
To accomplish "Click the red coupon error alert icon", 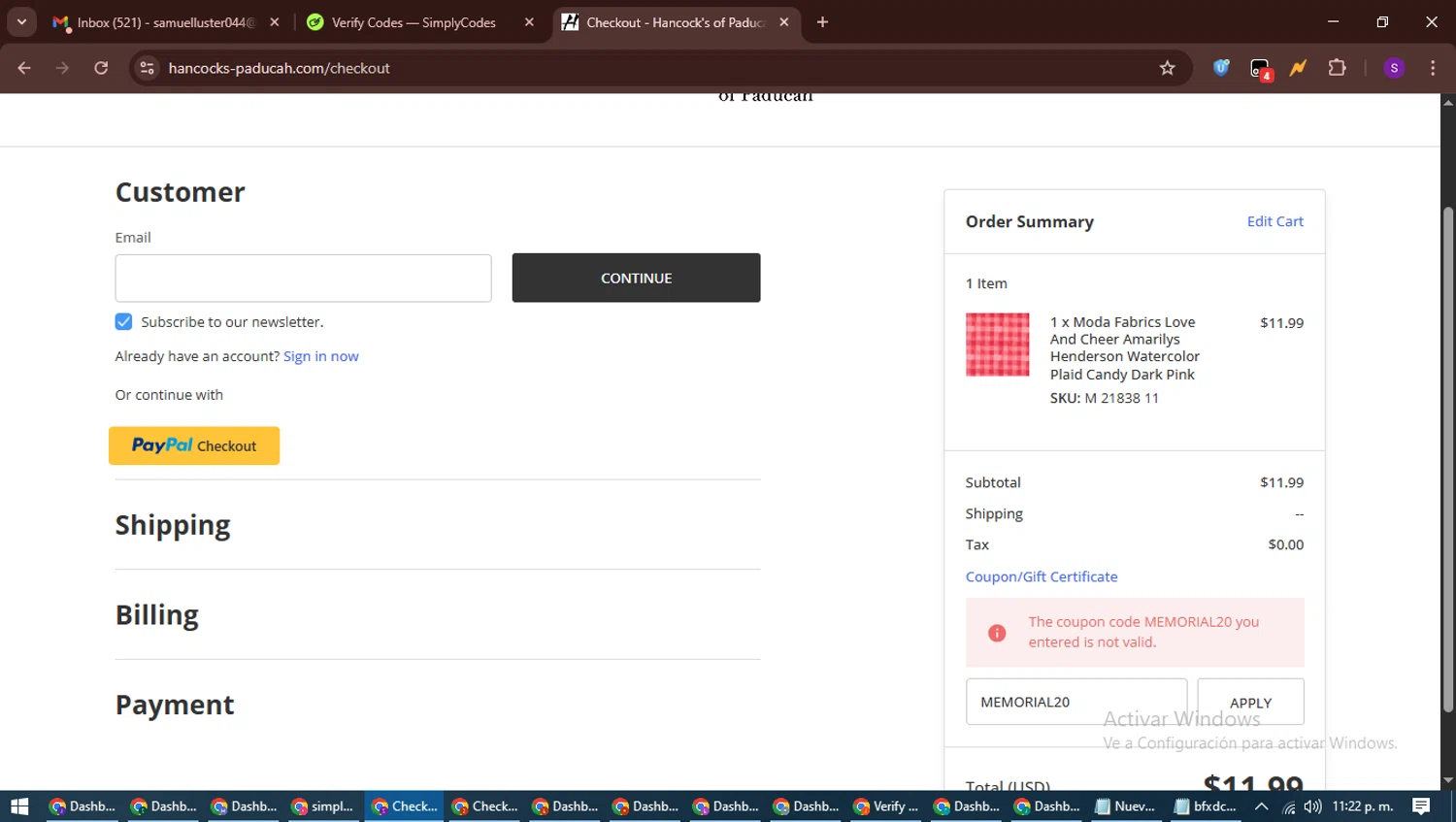I will (x=997, y=633).
